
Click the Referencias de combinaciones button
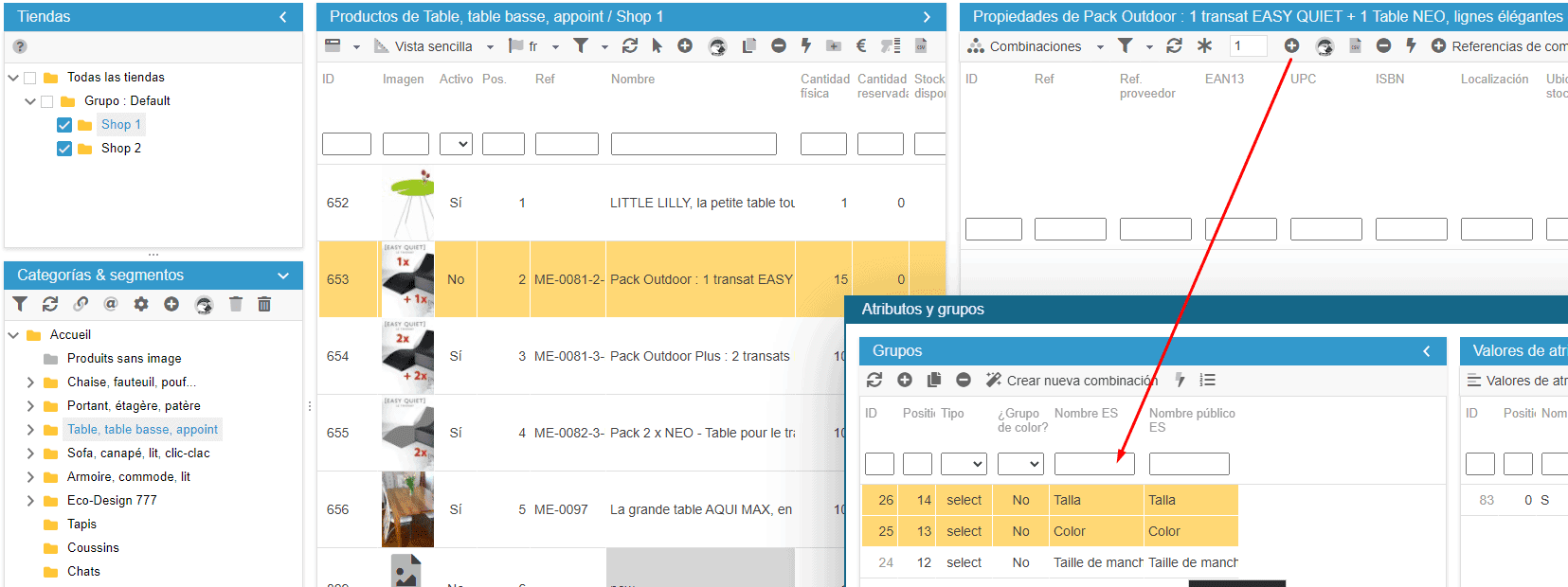coord(1502,46)
